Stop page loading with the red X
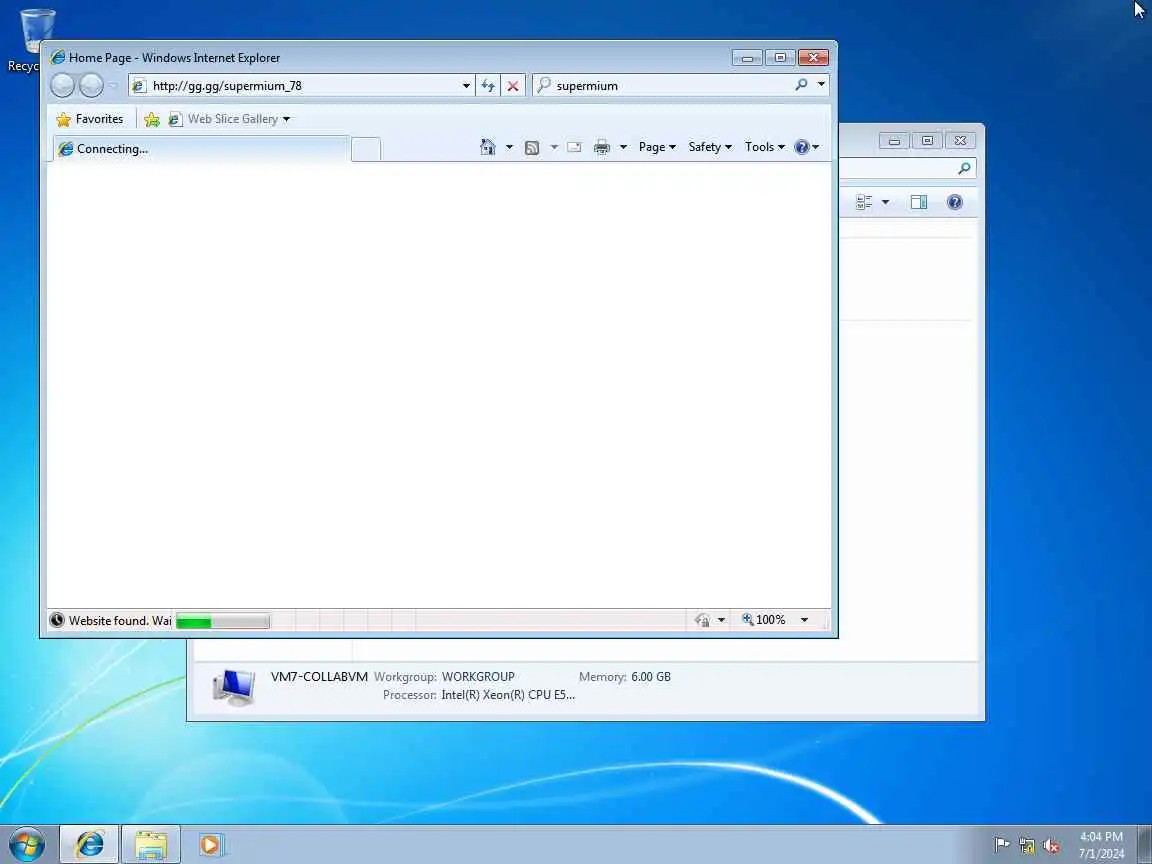Viewport: 1152px width, 864px height. tap(513, 86)
